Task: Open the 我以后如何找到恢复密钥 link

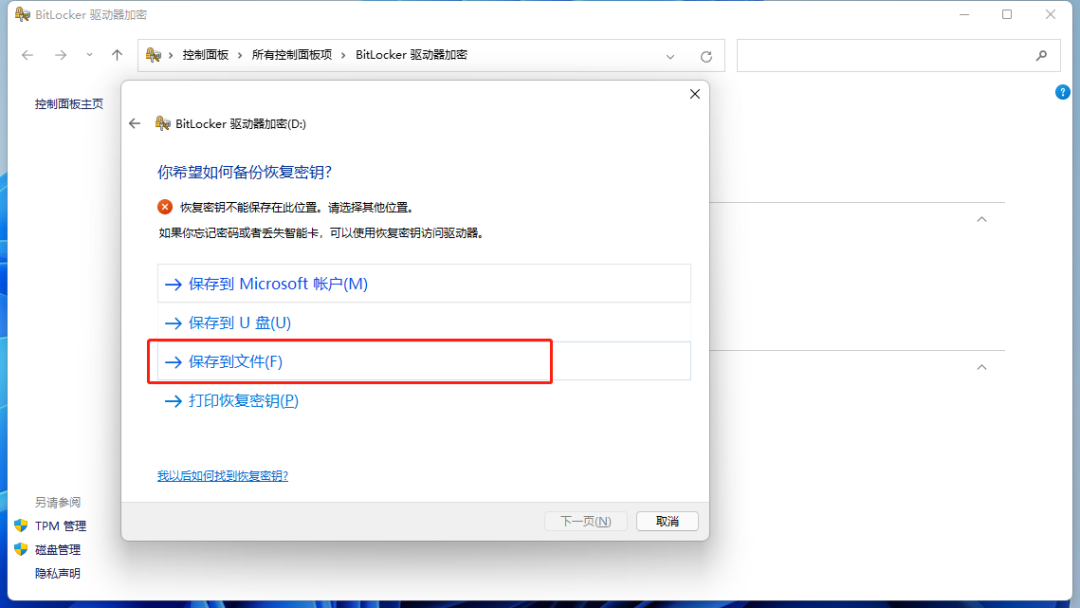Action: point(224,476)
